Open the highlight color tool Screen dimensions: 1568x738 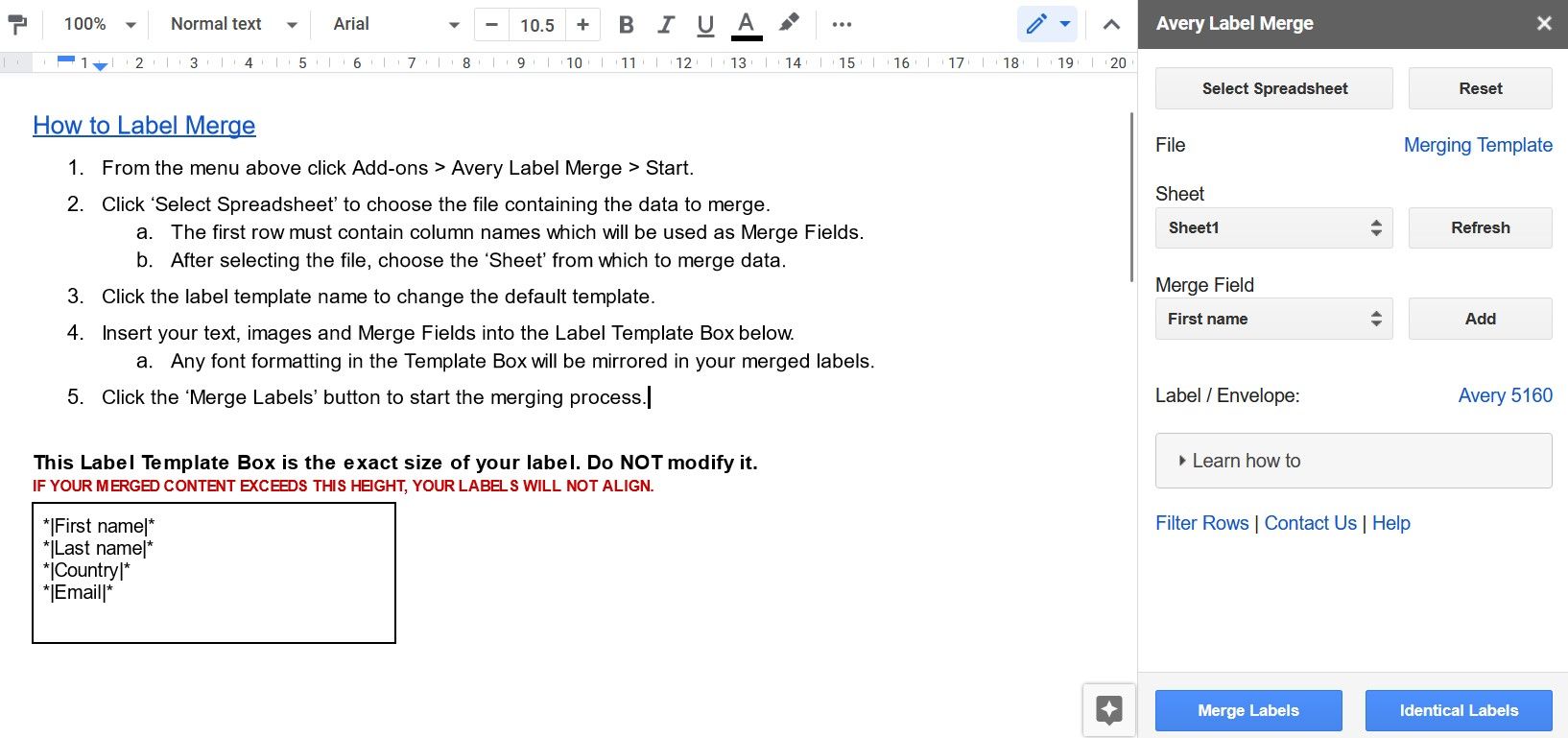789,24
